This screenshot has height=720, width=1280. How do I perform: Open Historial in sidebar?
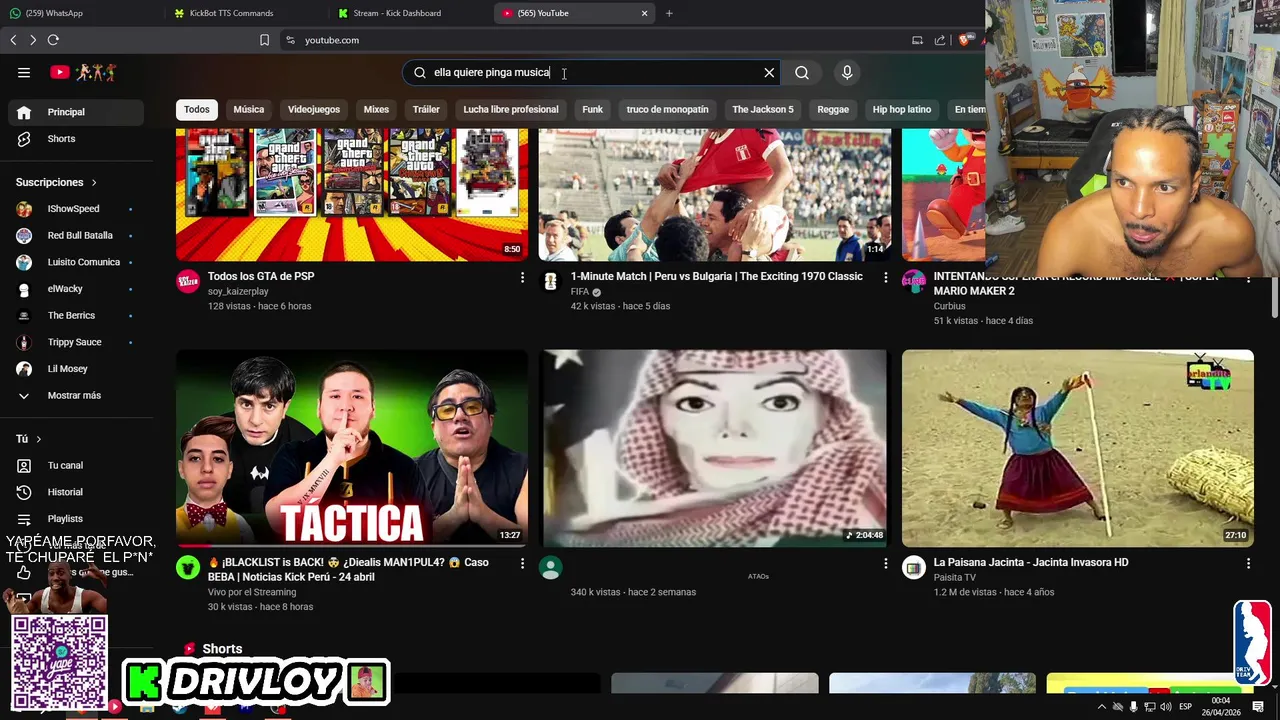click(x=76, y=492)
